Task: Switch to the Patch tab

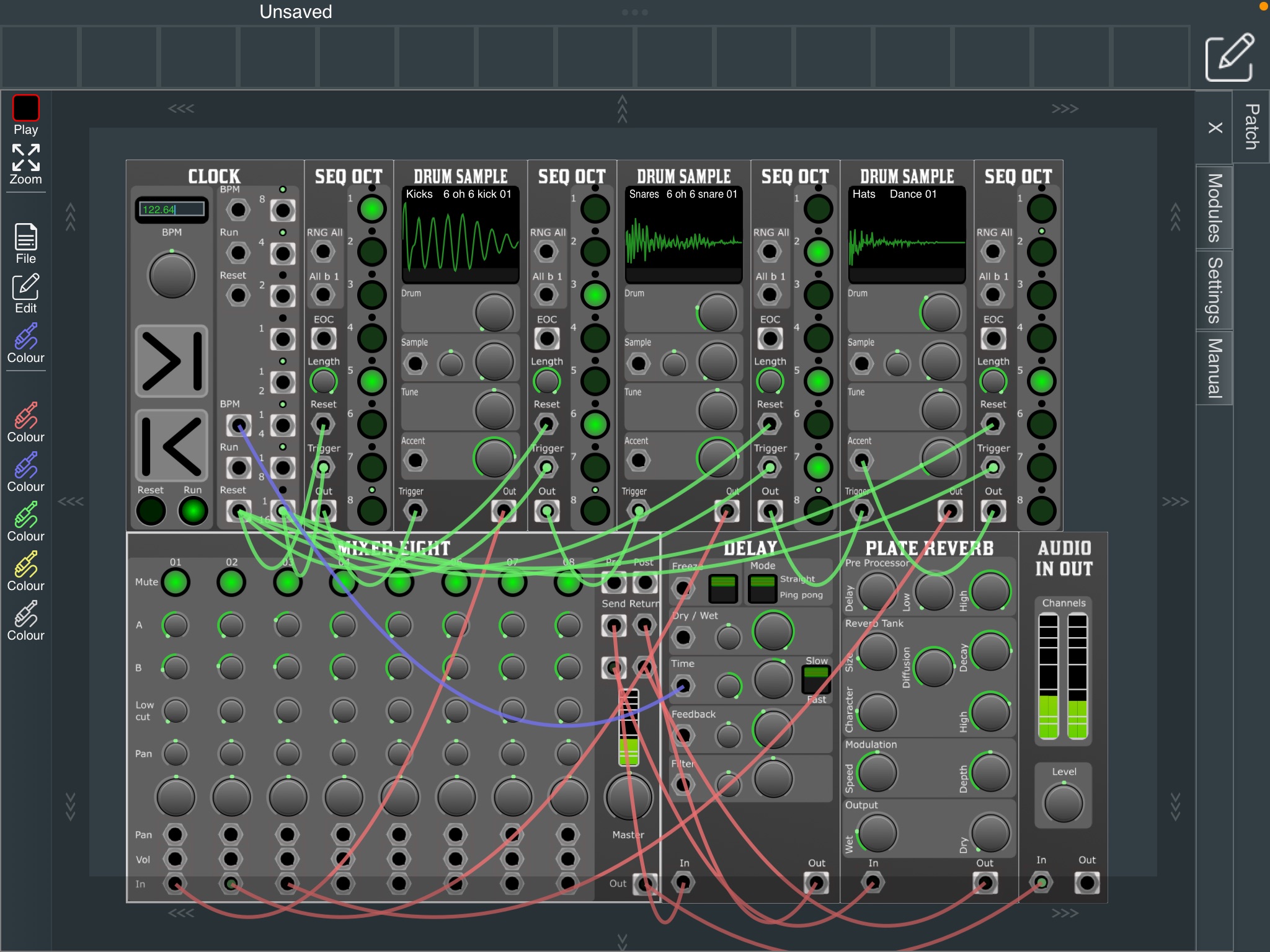Action: point(1251,126)
